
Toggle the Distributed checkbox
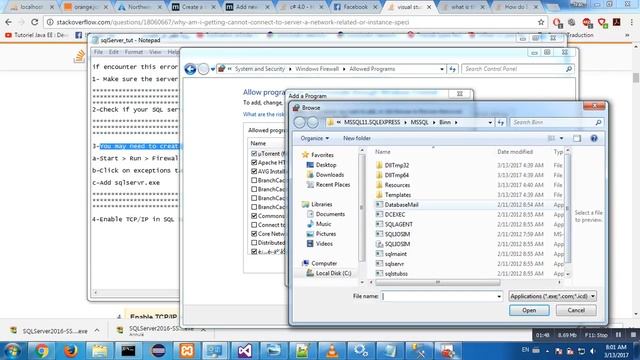254,243
